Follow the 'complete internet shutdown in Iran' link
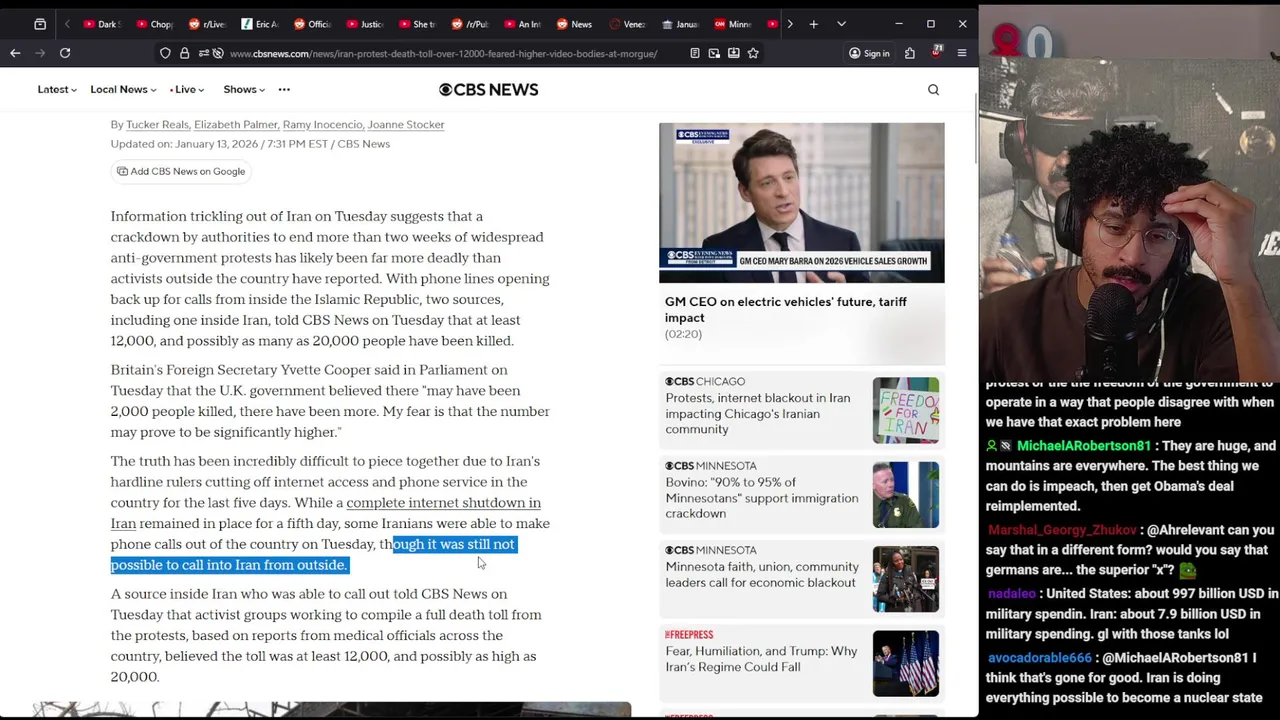1280x720 pixels. click(326, 513)
